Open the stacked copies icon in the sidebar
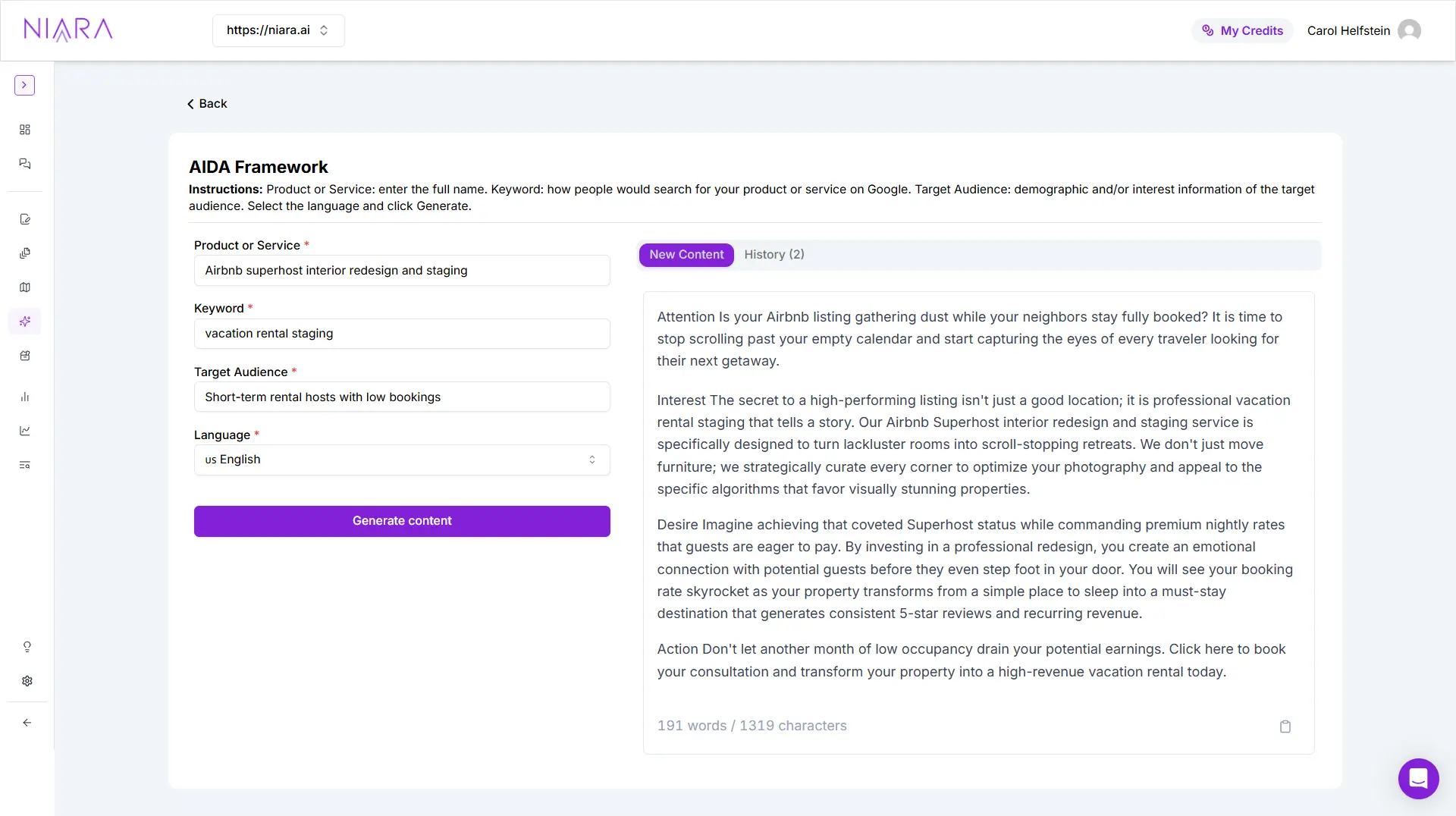Viewport: 1456px width, 816px height. pyautogui.click(x=25, y=253)
